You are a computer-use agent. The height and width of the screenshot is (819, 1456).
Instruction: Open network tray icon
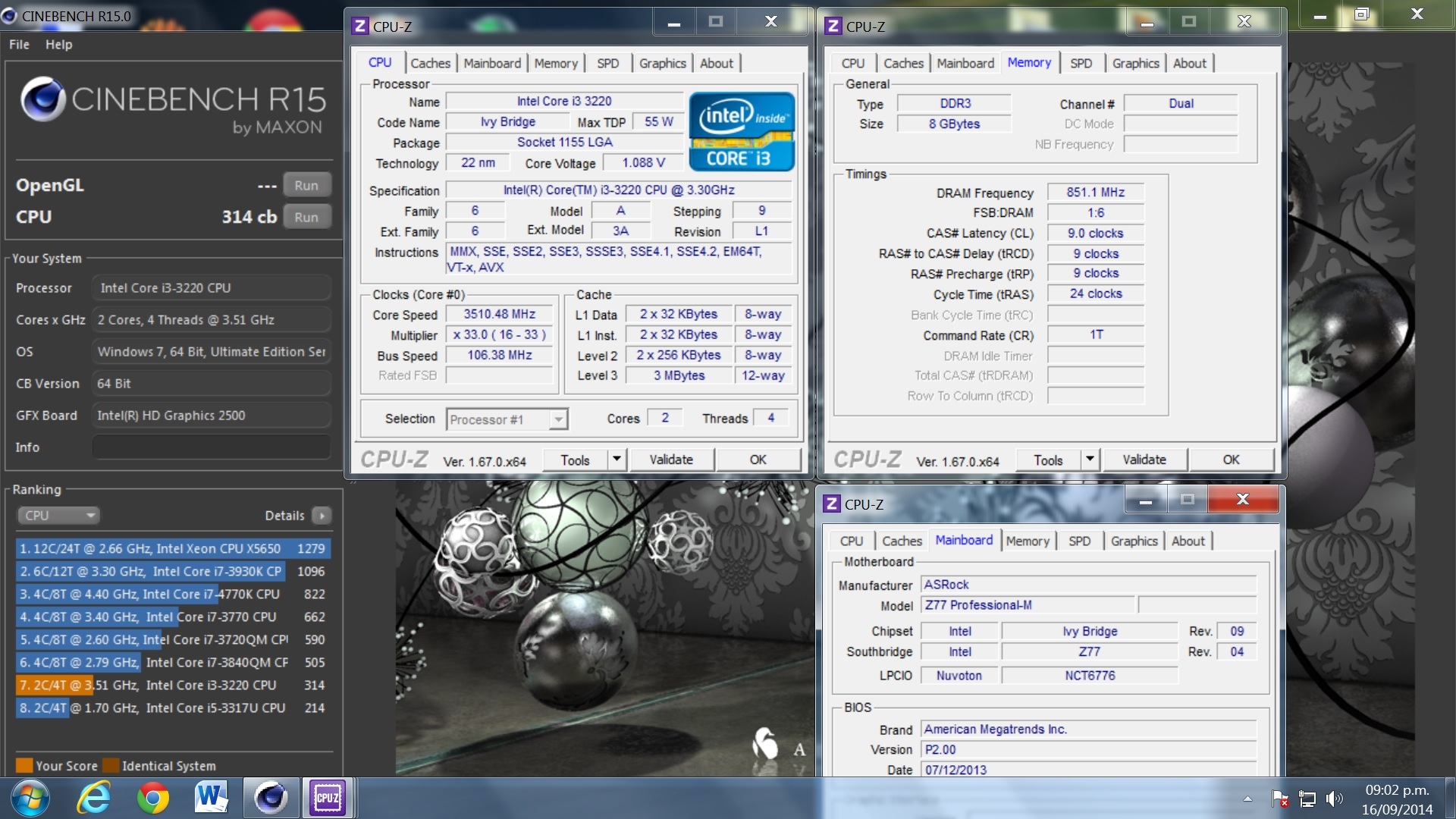[x=1307, y=799]
